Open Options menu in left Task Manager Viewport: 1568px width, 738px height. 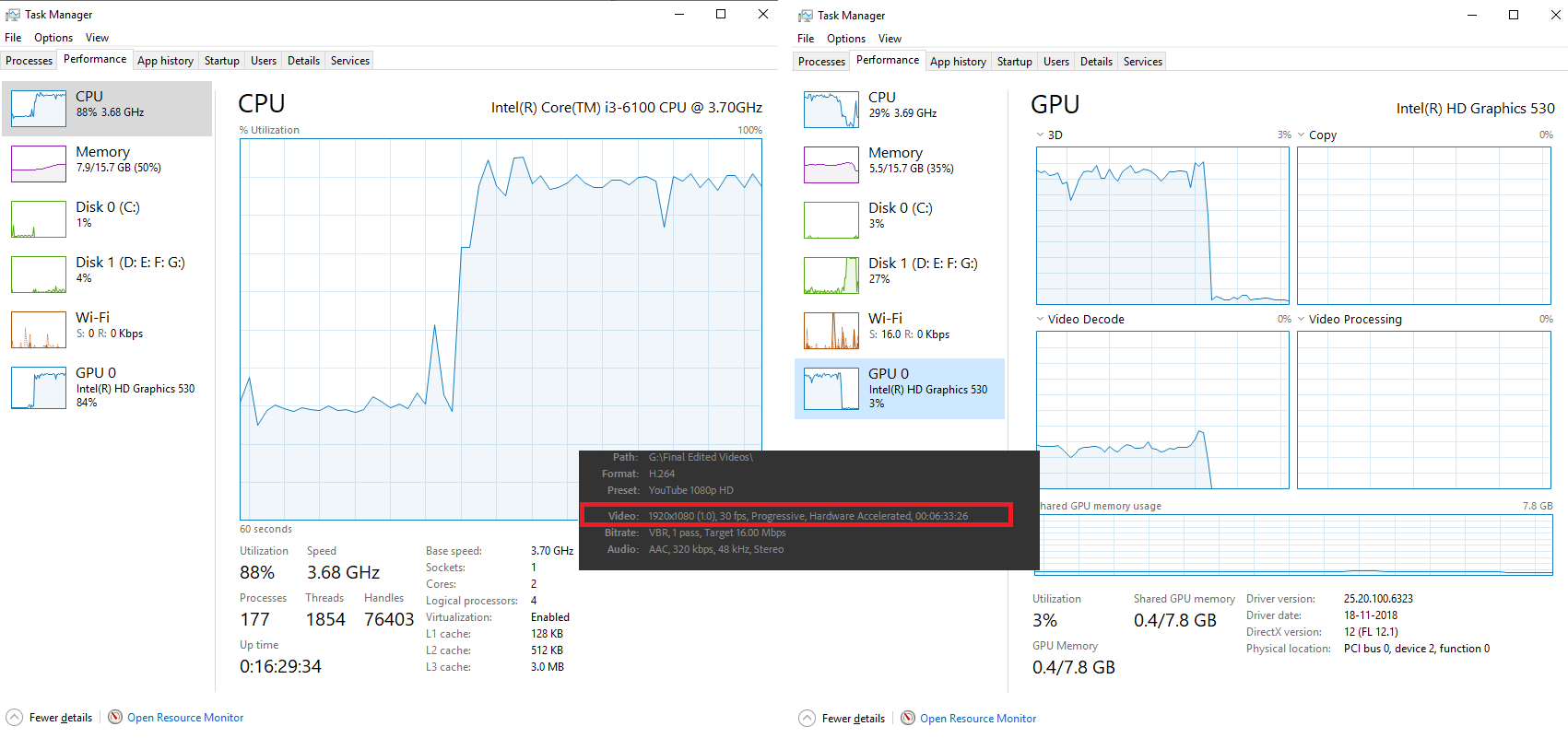point(53,38)
